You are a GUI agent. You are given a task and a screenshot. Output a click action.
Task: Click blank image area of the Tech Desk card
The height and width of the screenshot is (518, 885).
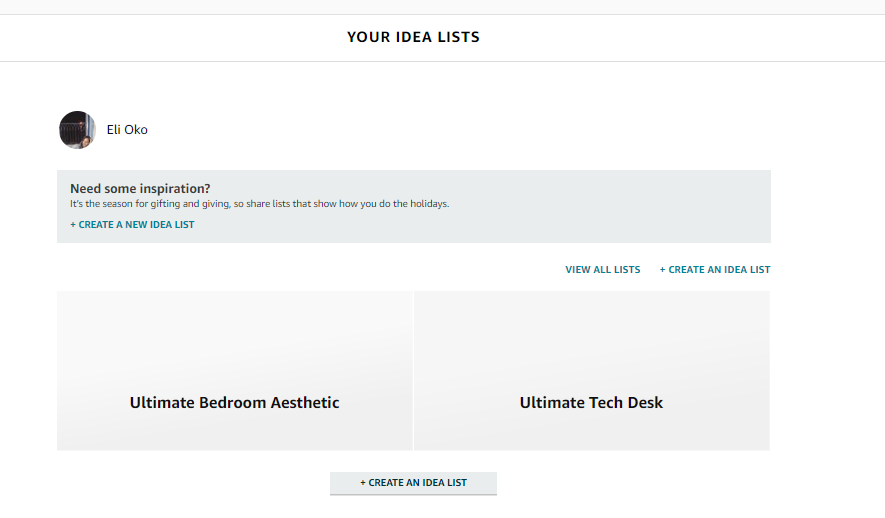tap(591, 330)
